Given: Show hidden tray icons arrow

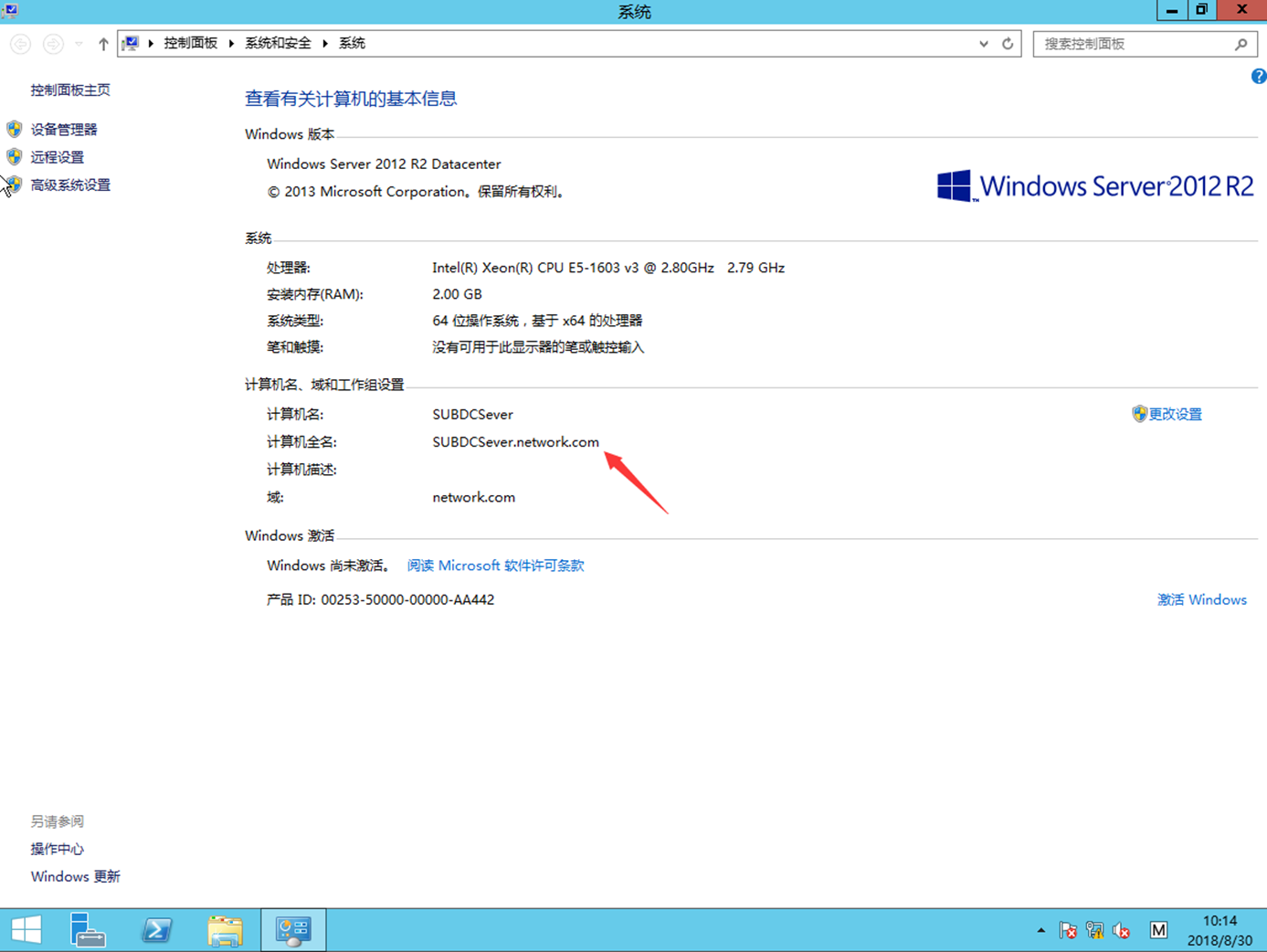Looking at the screenshot, I should click(x=1040, y=930).
